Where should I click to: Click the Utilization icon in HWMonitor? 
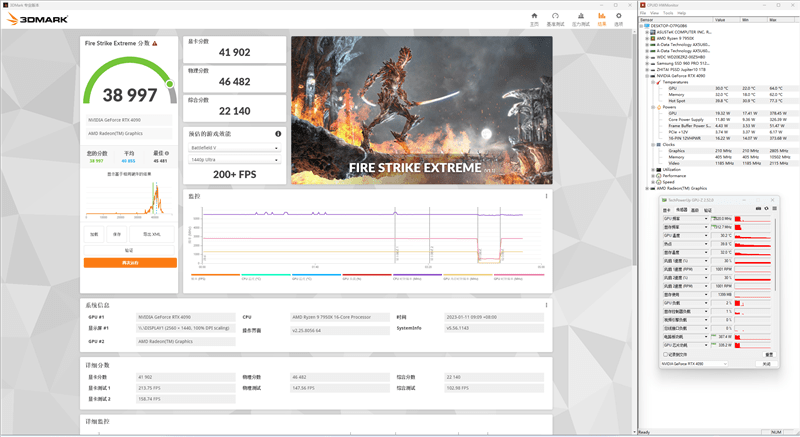[x=659, y=169]
